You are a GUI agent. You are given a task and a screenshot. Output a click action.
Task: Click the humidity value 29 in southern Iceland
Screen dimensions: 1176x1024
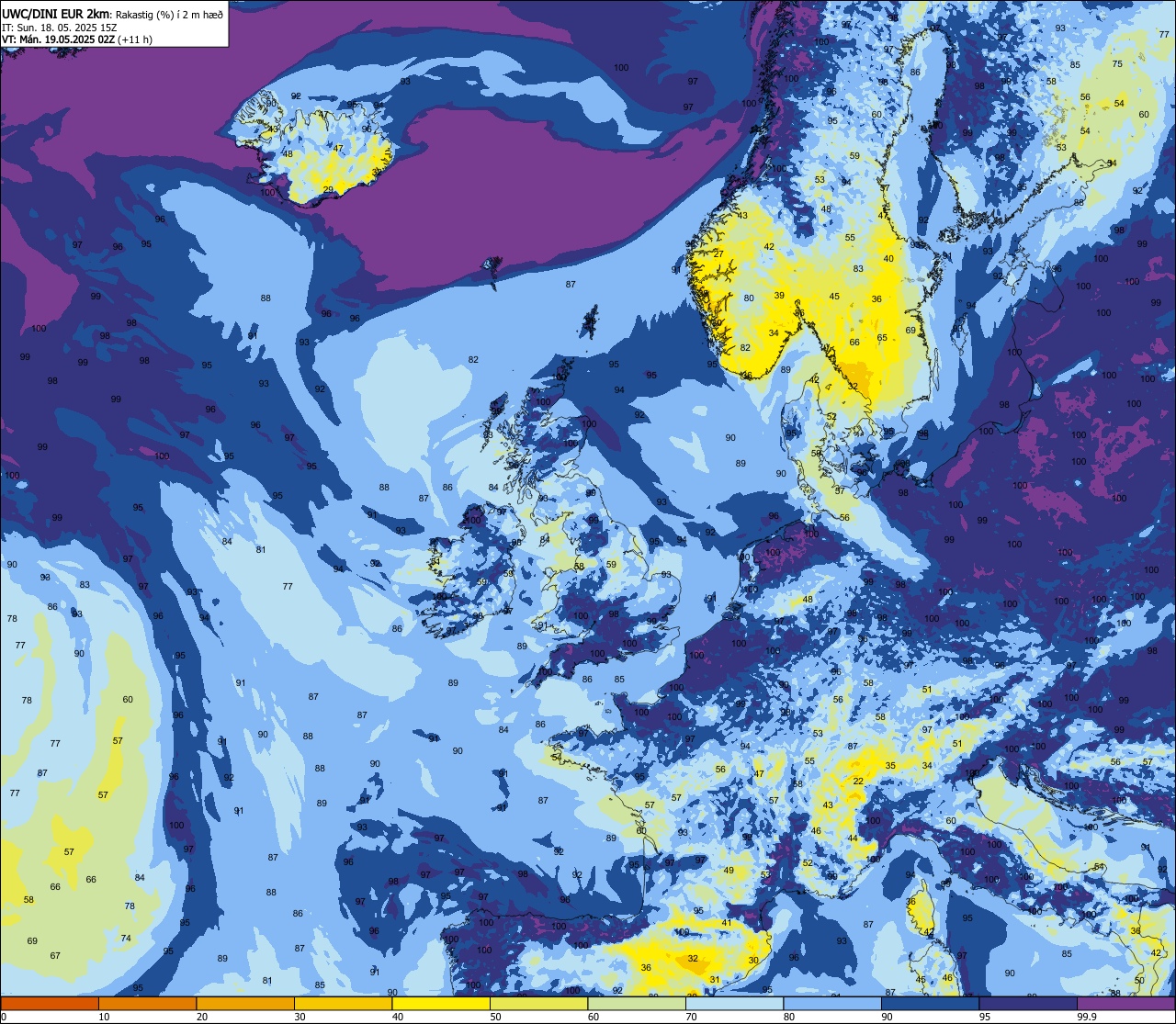pyautogui.click(x=328, y=190)
